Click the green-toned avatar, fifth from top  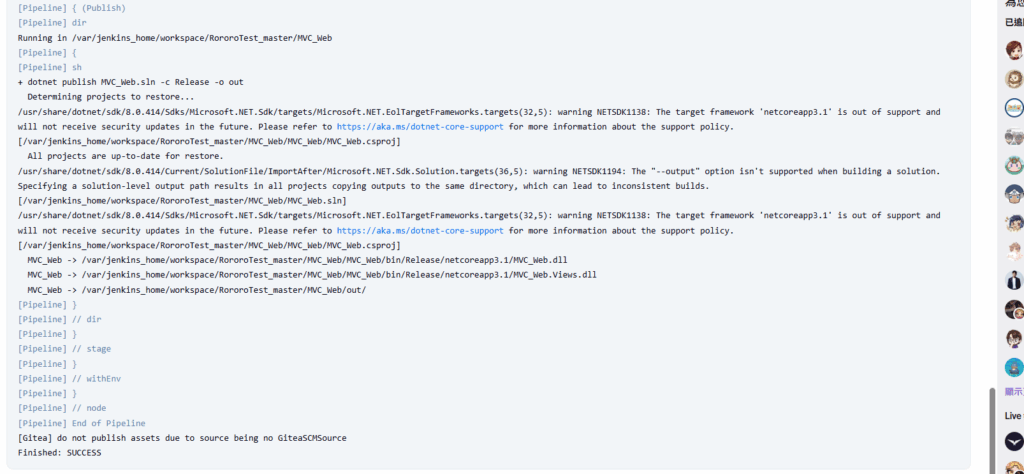[x=1013, y=165]
